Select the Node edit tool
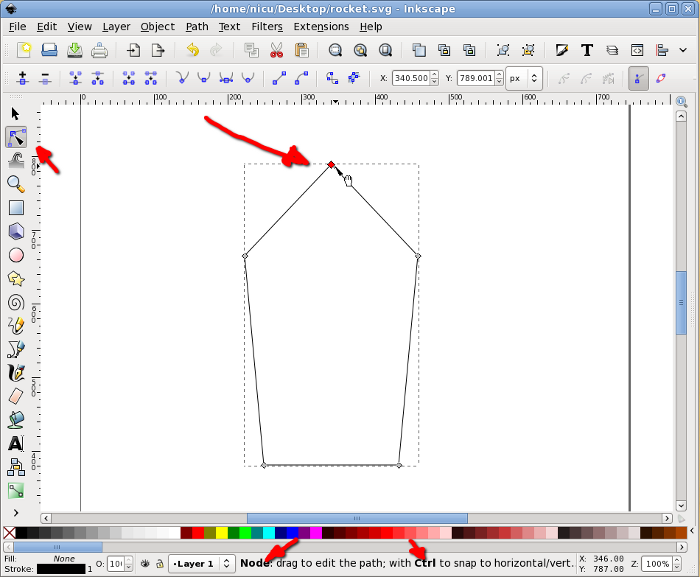The image size is (700, 577). [x=16, y=137]
